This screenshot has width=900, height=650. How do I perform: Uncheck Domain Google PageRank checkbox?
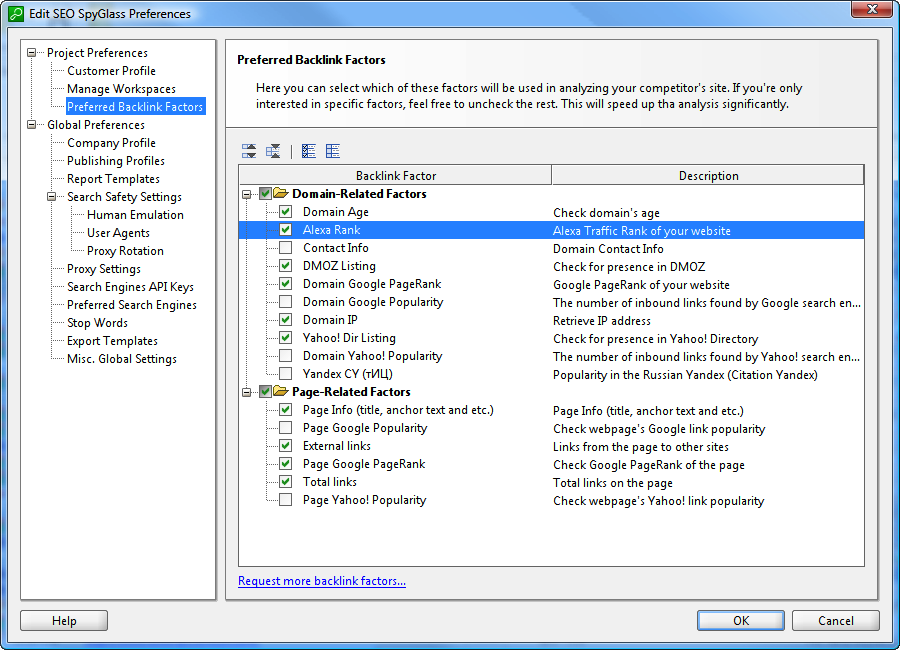(285, 284)
